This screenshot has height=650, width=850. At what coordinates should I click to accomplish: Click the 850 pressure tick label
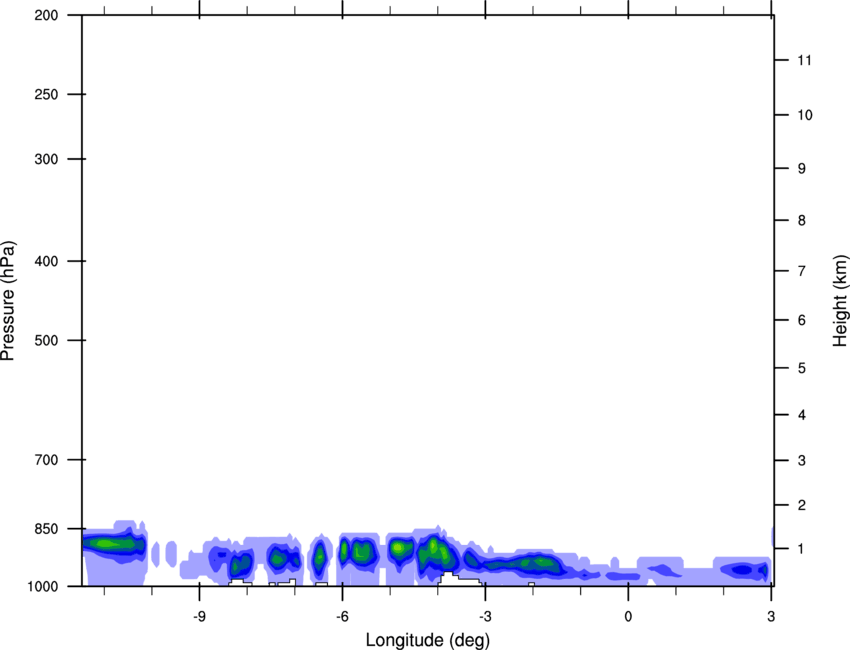[x=46, y=529]
